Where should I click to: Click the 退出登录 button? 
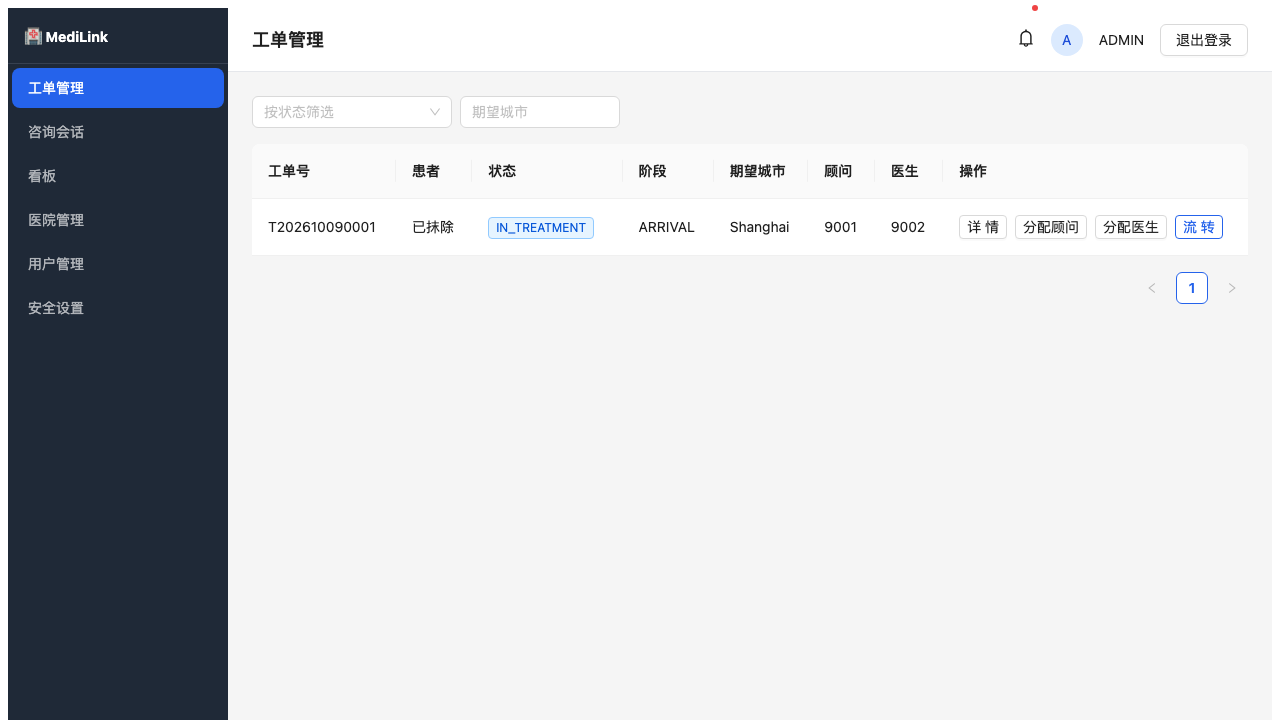pyautogui.click(x=1204, y=40)
